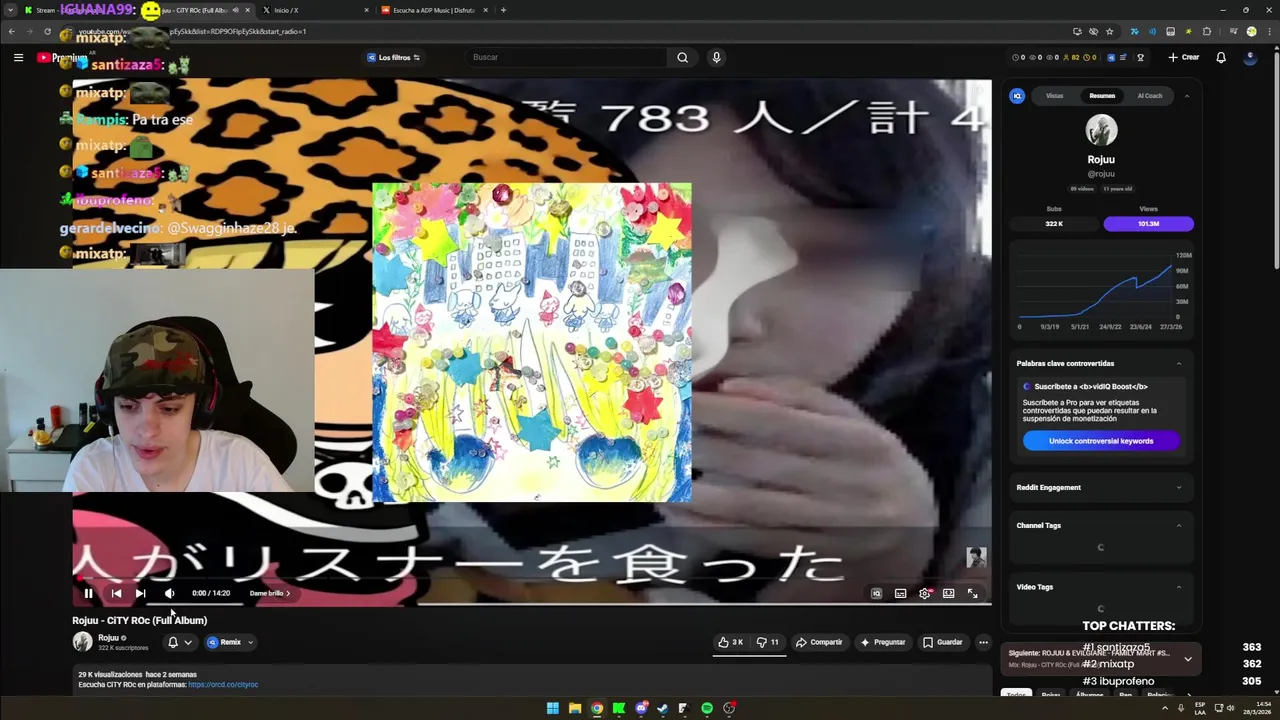Open the player settings gear
Viewport: 1280px width, 720px height.
point(925,593)
